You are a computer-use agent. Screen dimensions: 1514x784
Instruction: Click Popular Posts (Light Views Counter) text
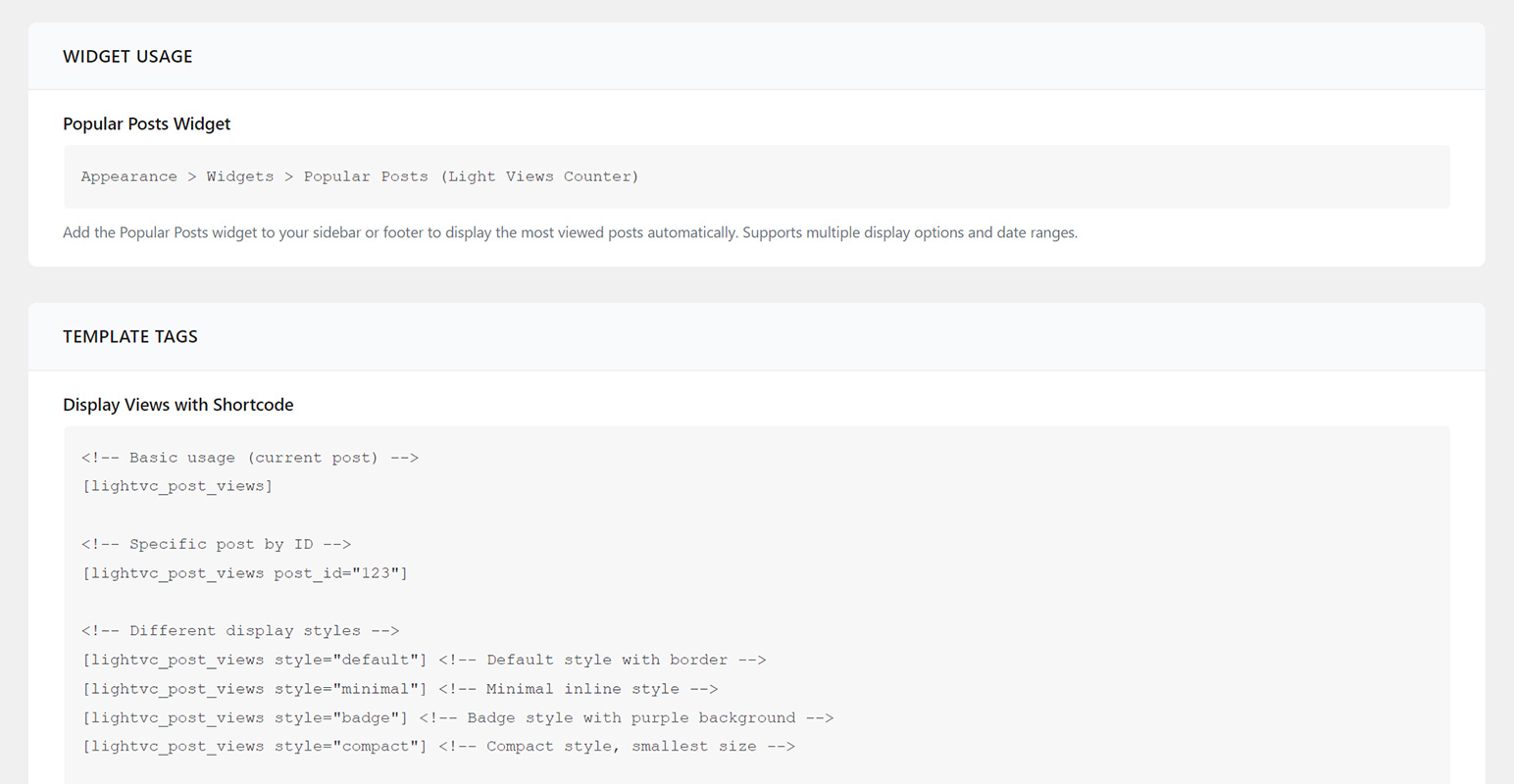pos(471,177)
